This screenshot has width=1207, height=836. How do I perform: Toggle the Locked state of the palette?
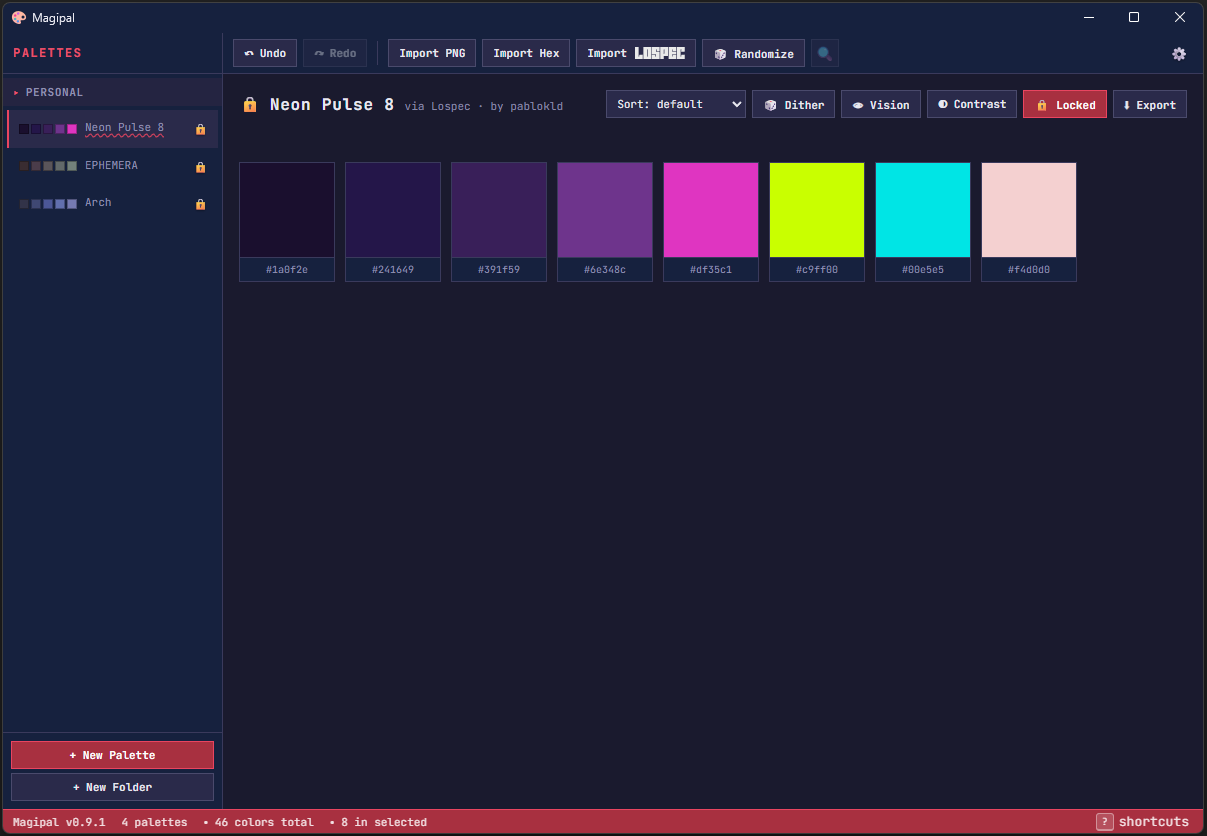[x=1065, y=104]
